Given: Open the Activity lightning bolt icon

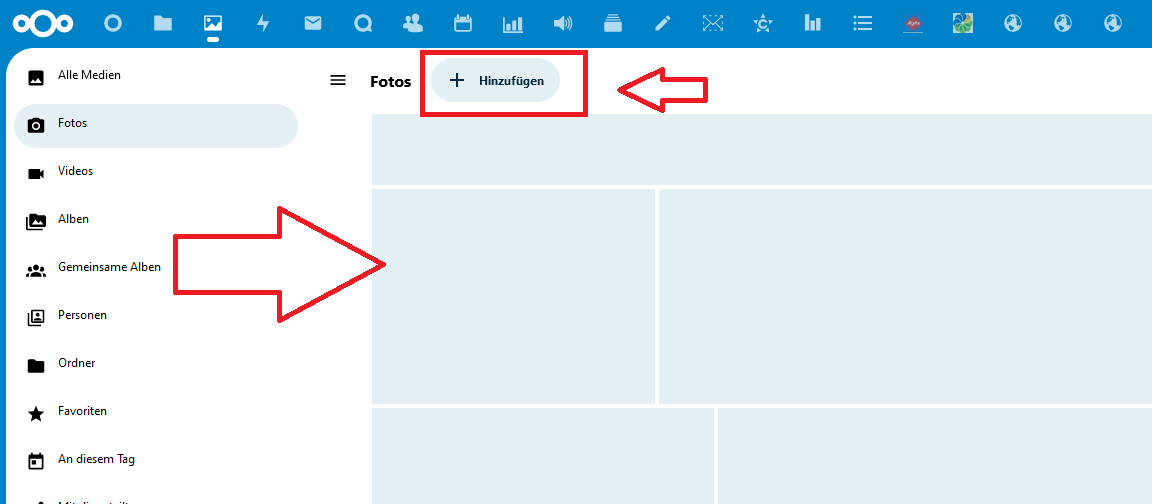Looking at the screenshot, I should click(263, 24).
